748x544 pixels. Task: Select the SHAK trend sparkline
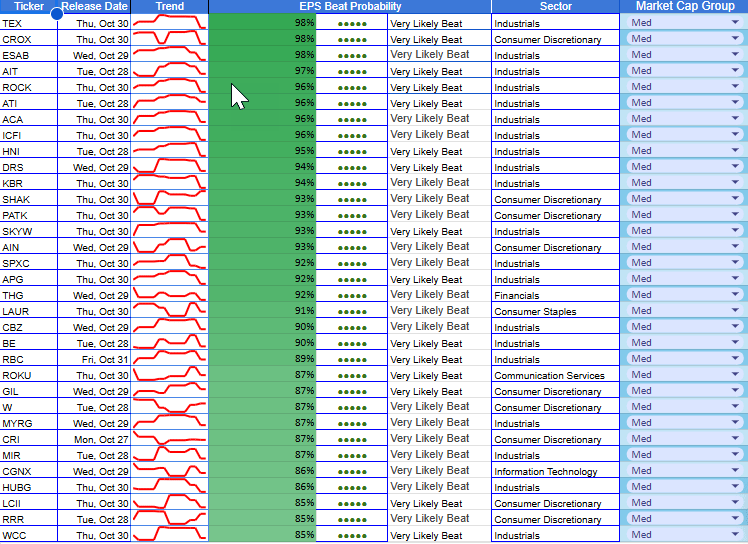coord(170,198)
